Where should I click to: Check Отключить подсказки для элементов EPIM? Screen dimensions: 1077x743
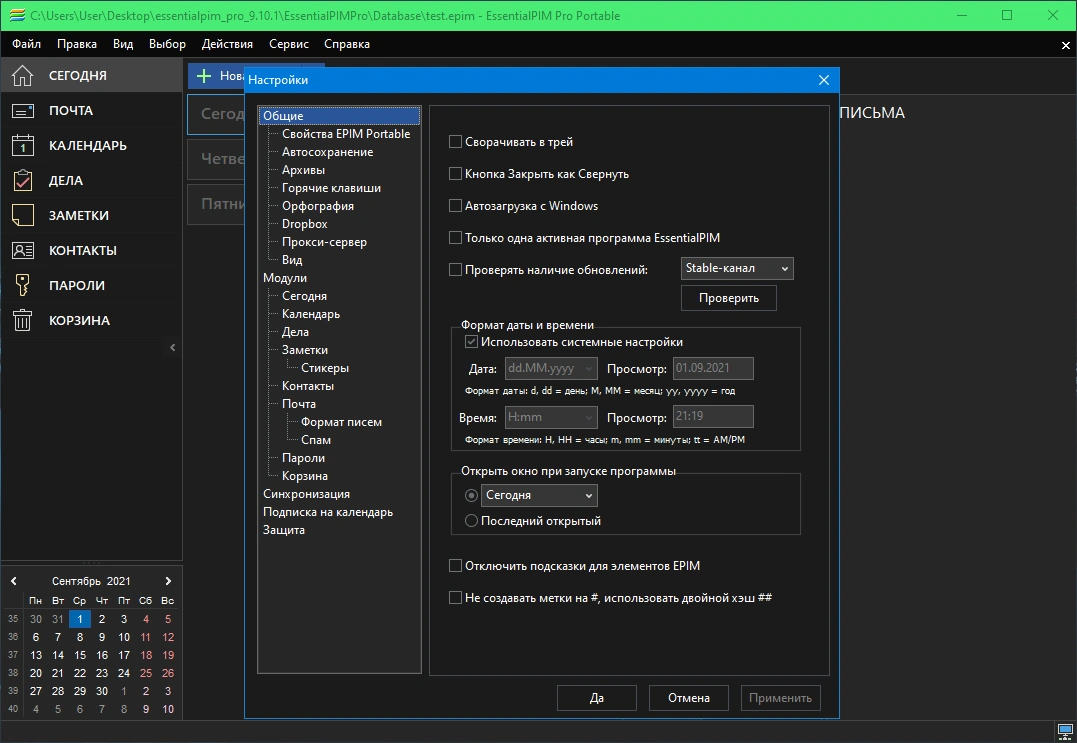(455, 566)
